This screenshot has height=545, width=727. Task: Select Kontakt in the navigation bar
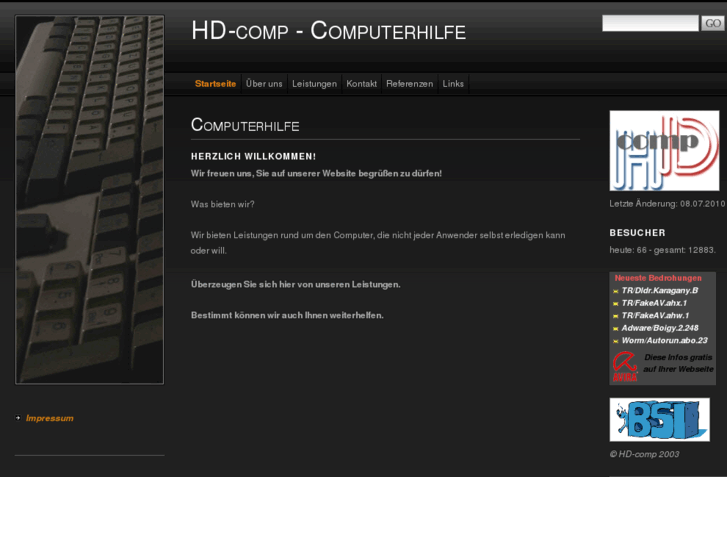point(362,84)
